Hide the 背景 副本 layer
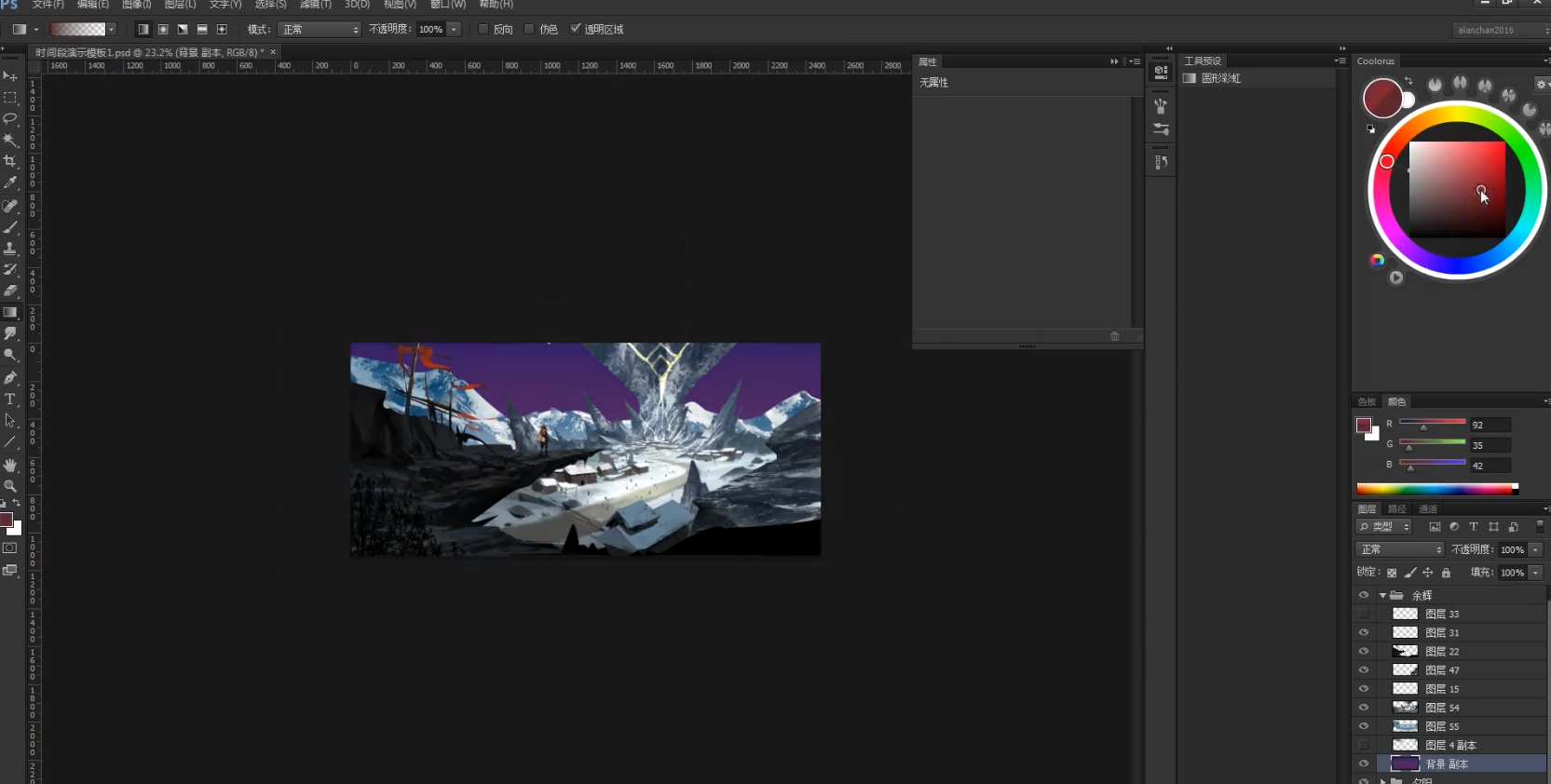Viewport: 1551px width, 784px height. tap(1364, 764)
